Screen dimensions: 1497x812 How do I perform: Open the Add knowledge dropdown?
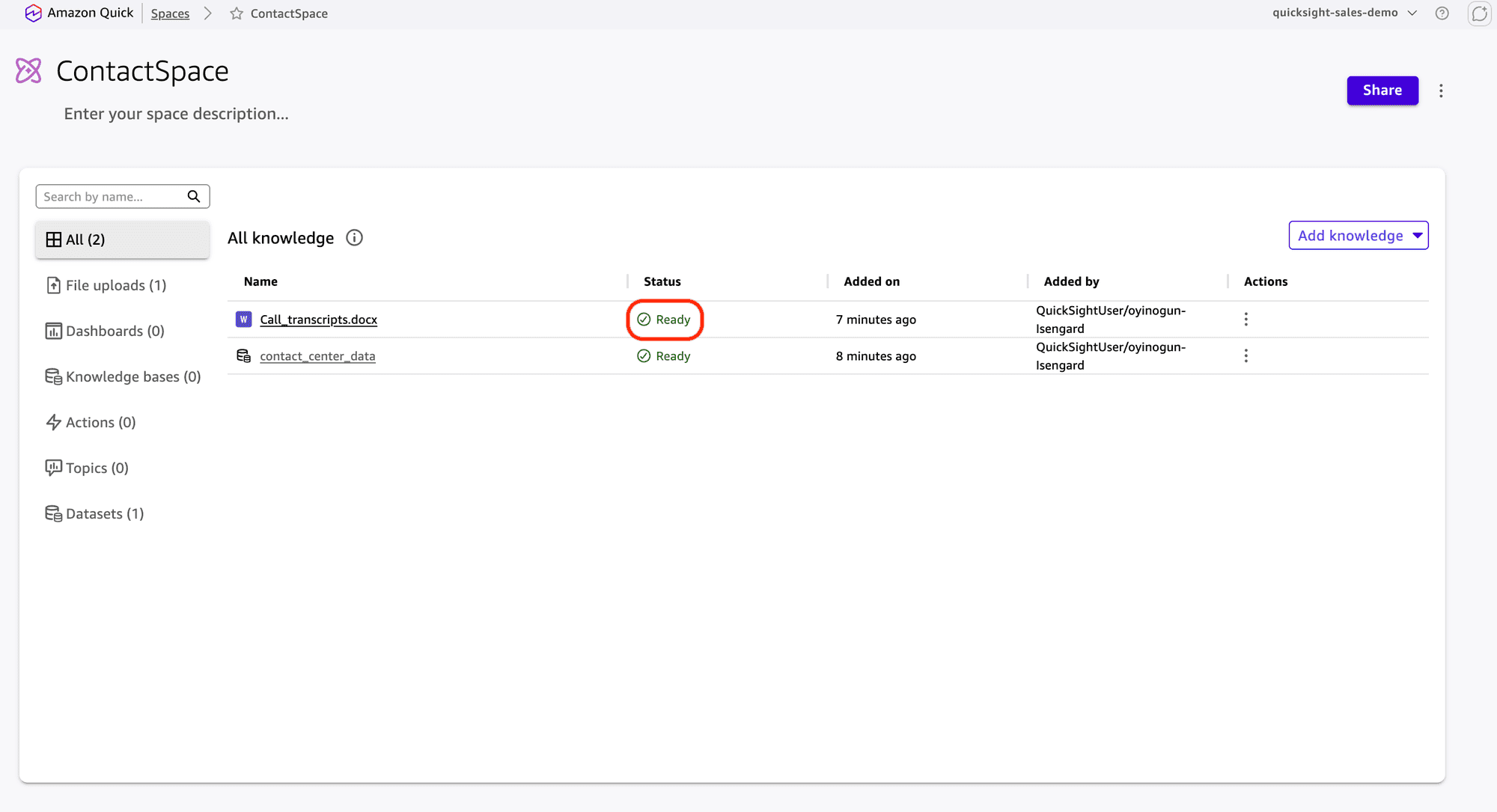(x=1359, y=236)
